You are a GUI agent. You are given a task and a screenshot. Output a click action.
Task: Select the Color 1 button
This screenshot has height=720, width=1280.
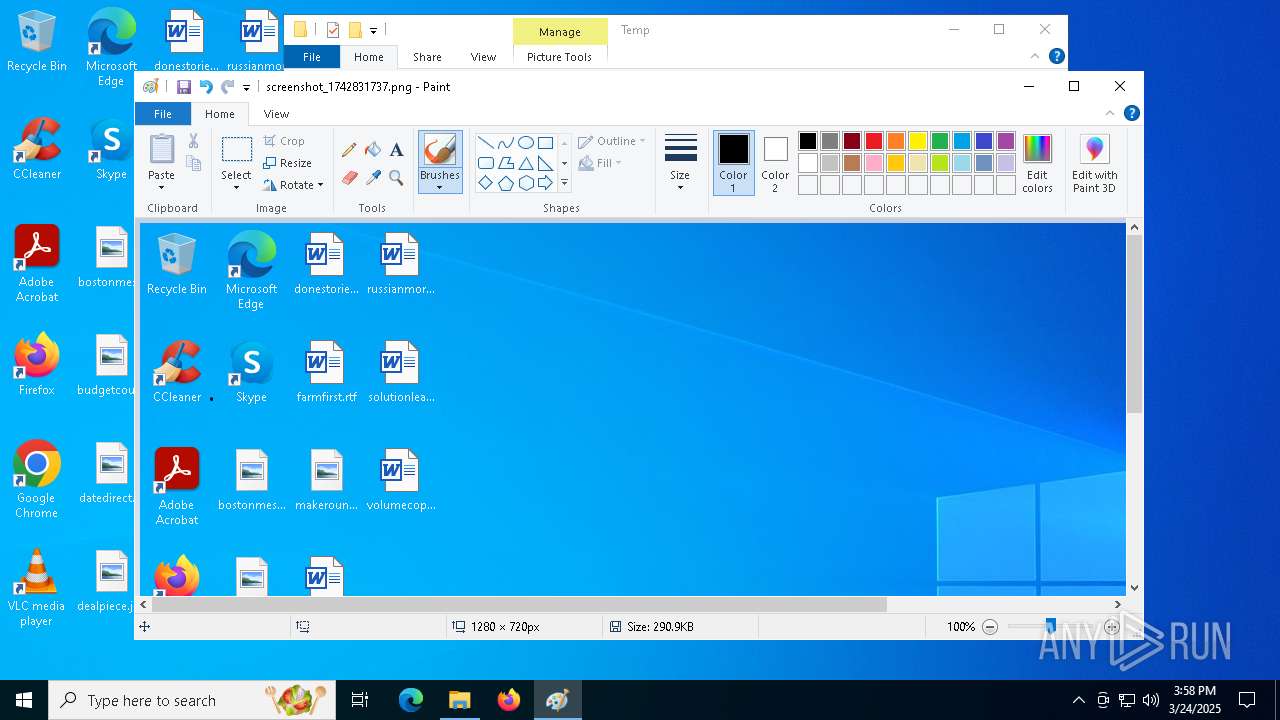coord(733,164)
